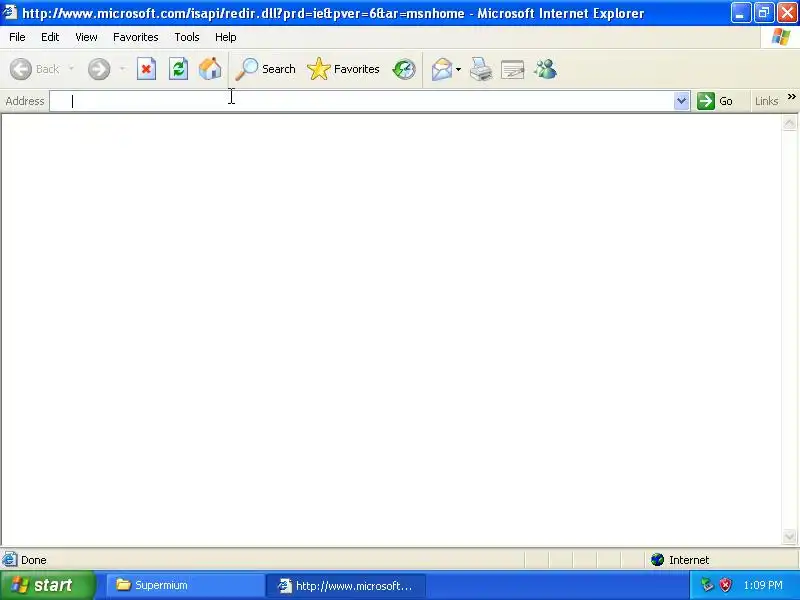The image size is (800, 600).
Task: Expand the Address bar dropdown list
Action: pos(682,101)
